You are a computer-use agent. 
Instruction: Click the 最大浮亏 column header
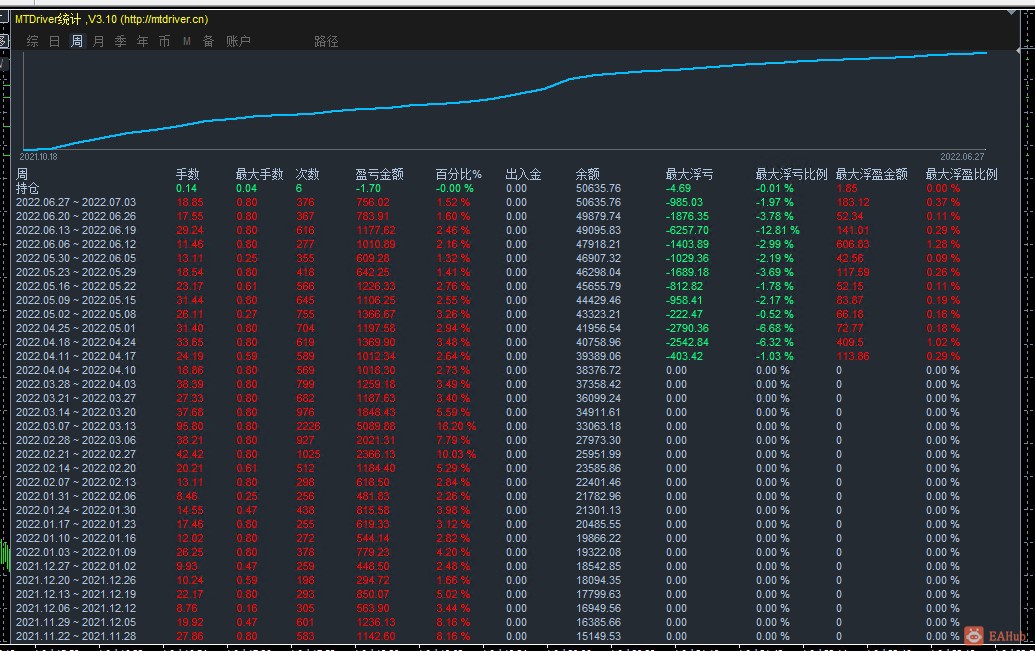pos(689,174)
